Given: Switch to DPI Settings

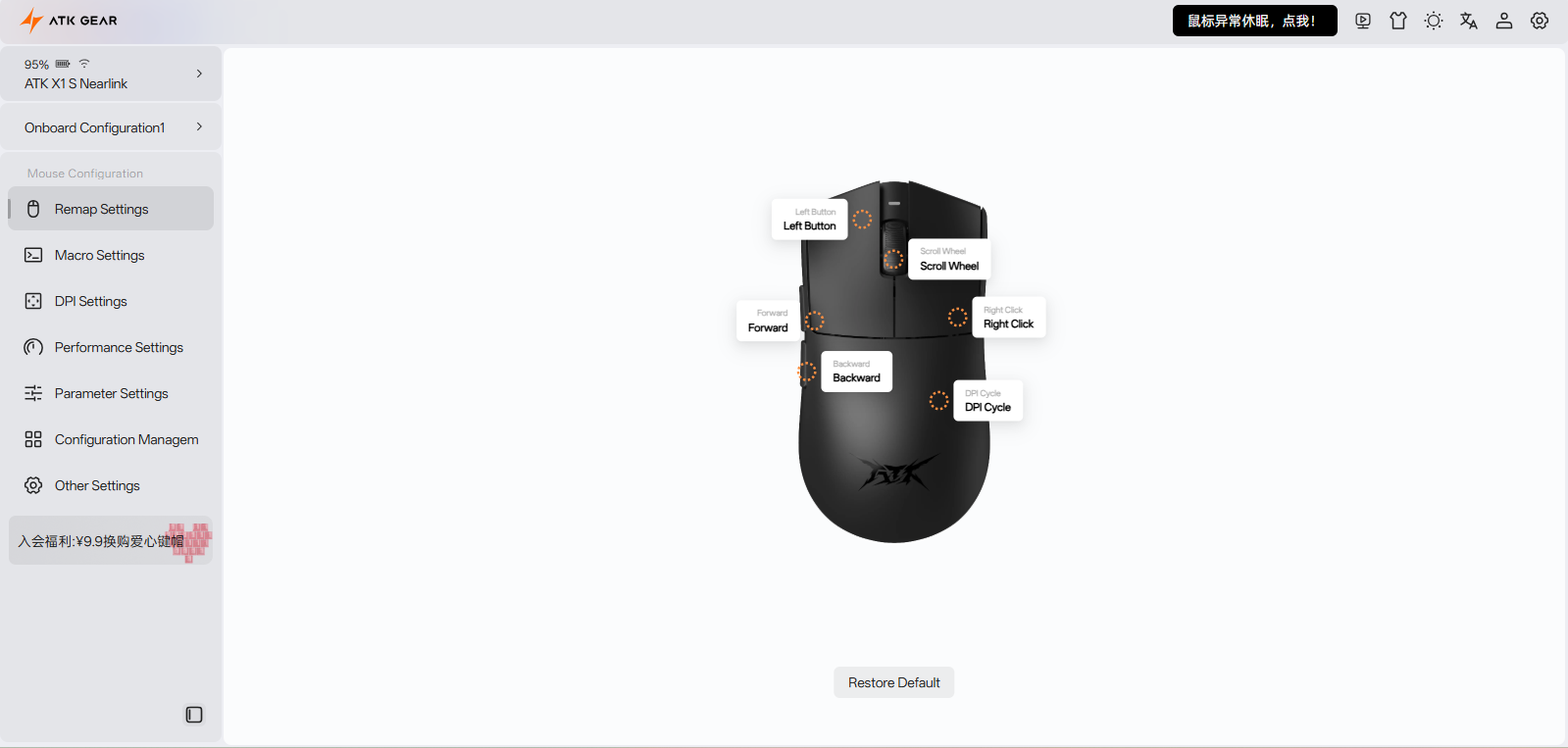Looking at the screenshot, I should (111, 301).
